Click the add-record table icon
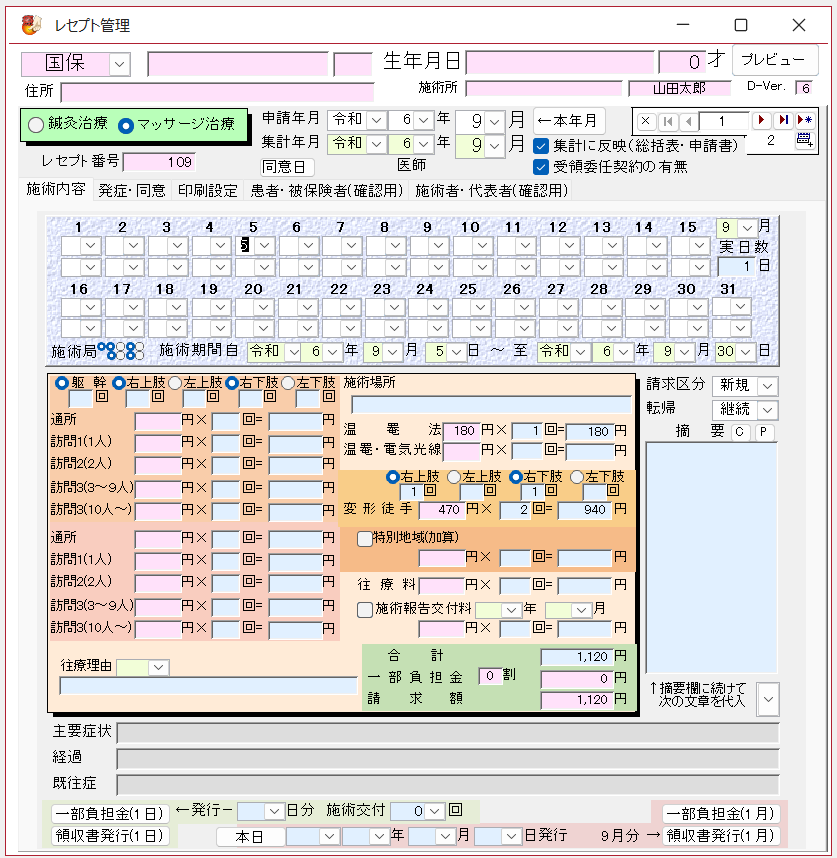Viewport: 837px width, 858px height. click(x=804, y=142)
